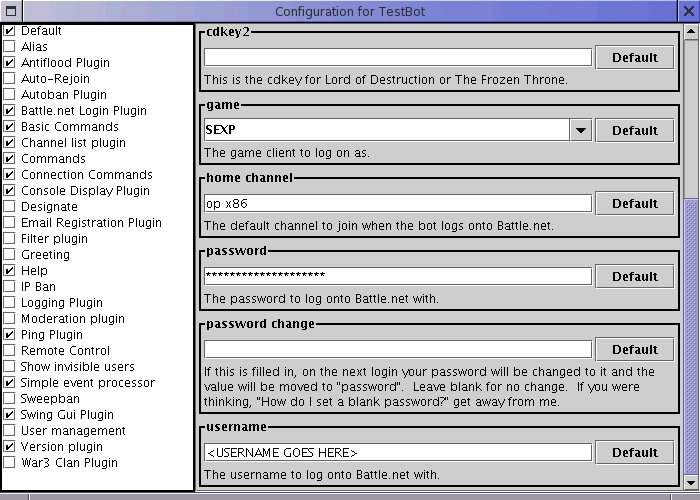
Task: Open the game client dropdown arrow
Action: (x=581, y=130)
